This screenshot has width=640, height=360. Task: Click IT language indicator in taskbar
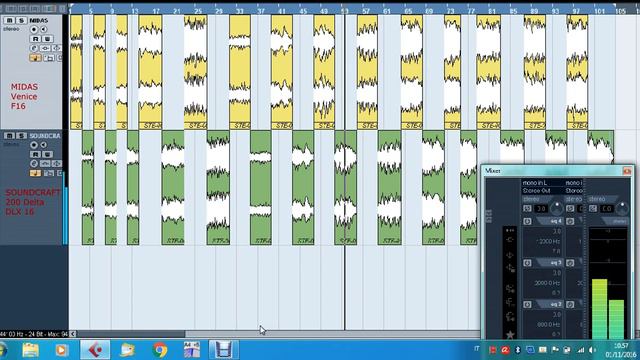[x=476, y=349]
